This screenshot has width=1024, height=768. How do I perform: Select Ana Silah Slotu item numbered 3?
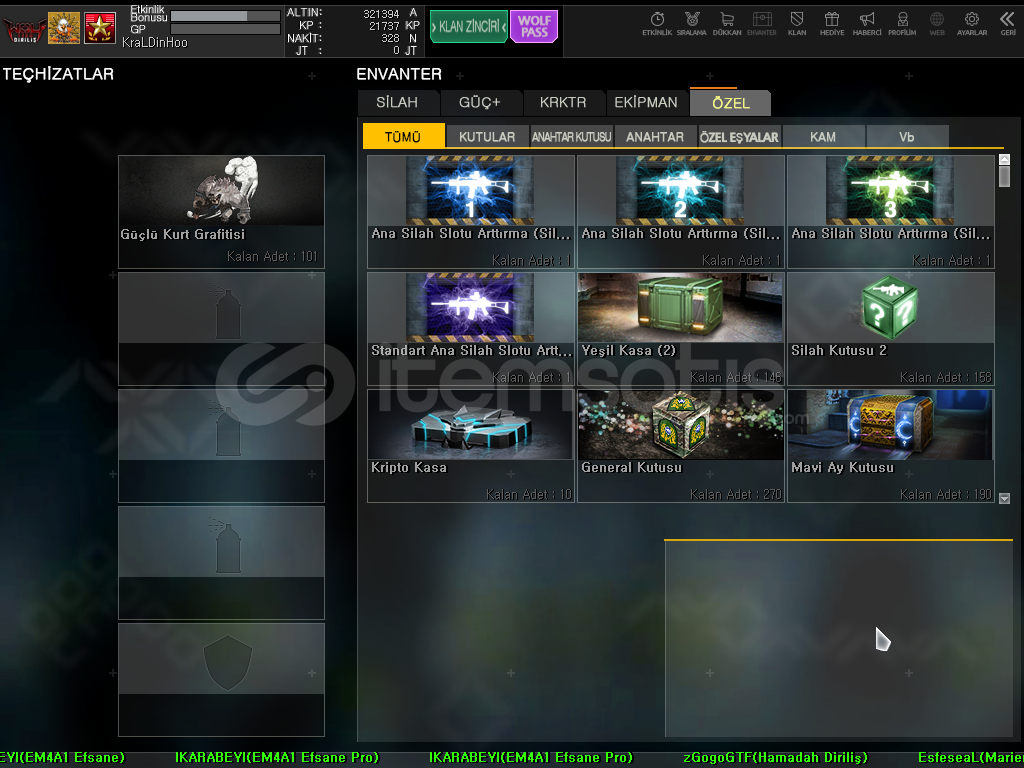tap(891, 212)
